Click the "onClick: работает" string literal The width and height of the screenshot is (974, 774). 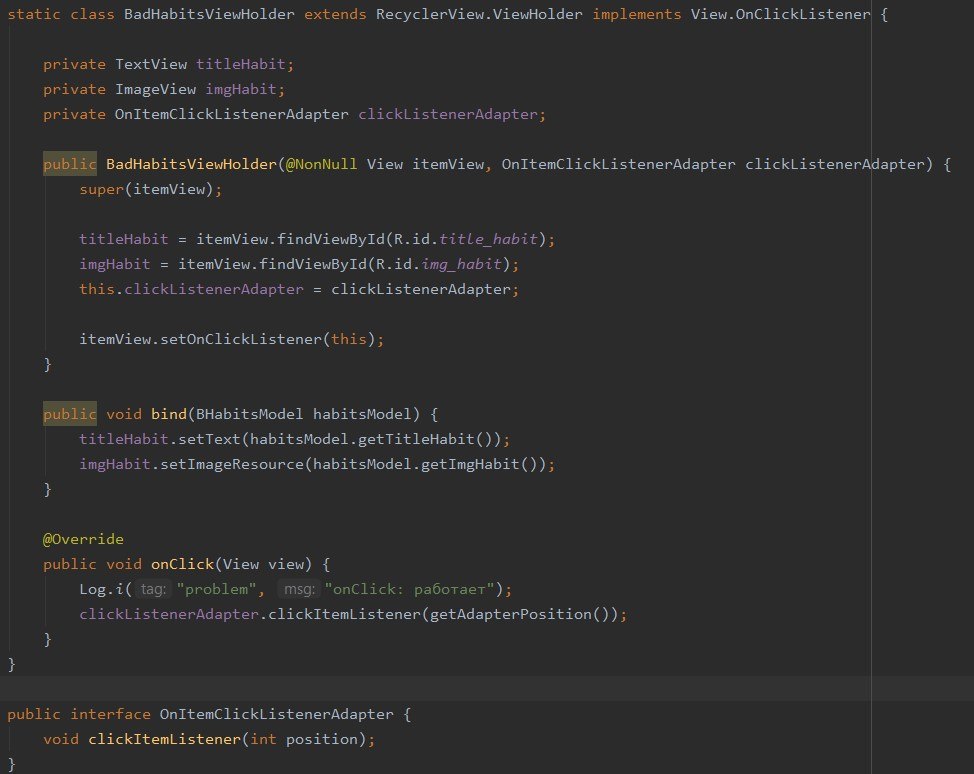point(409,589)
